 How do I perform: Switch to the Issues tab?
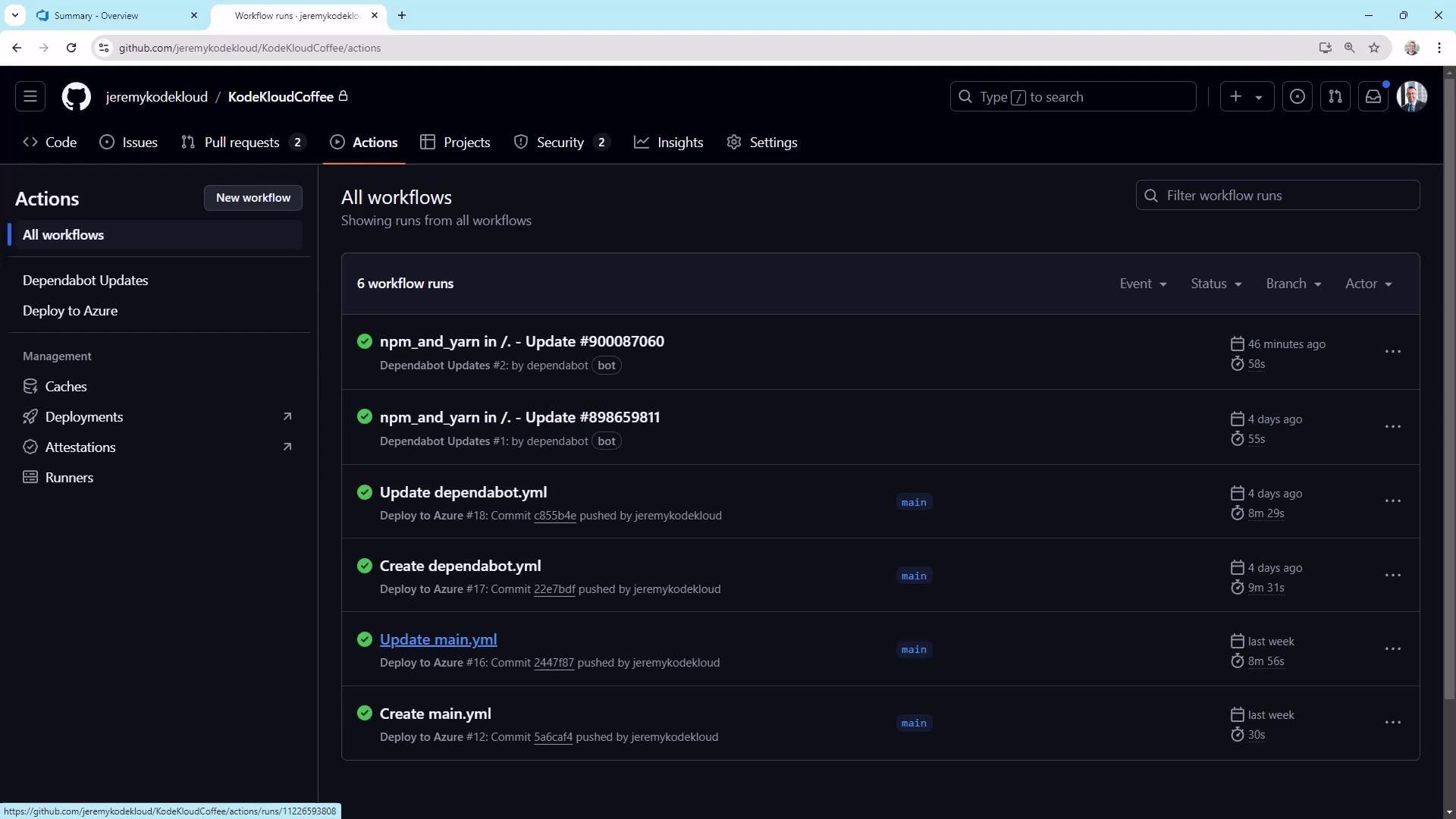coord(129,143)
